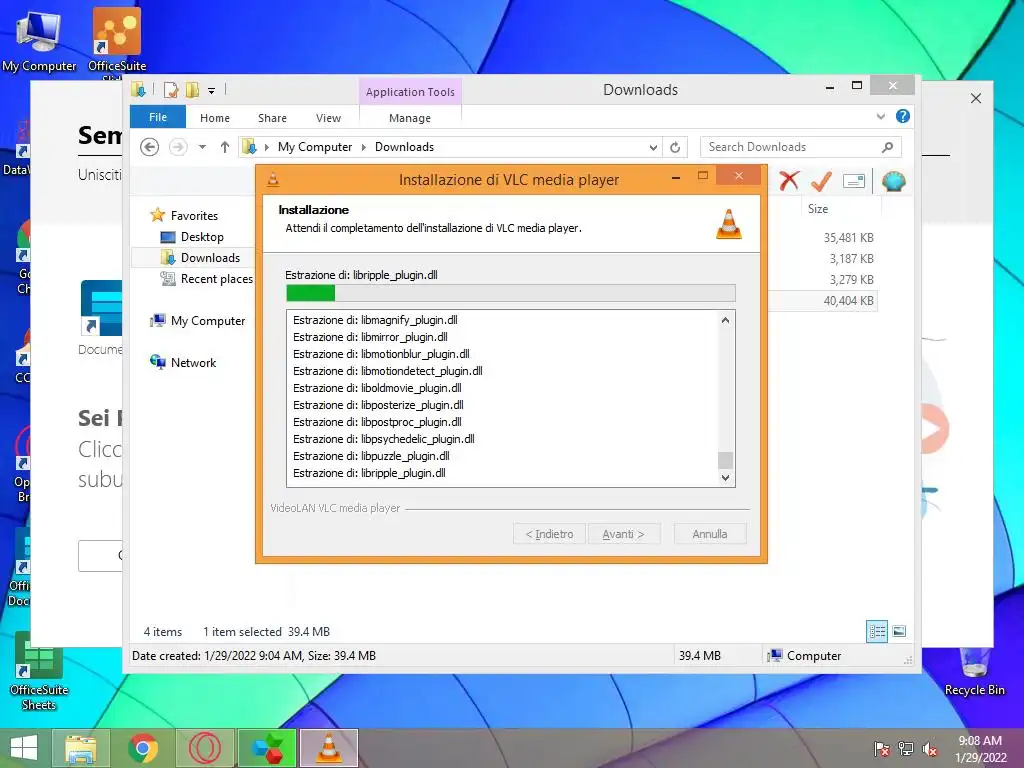Select the file sized 40,404 KB

tap(848, 300)
